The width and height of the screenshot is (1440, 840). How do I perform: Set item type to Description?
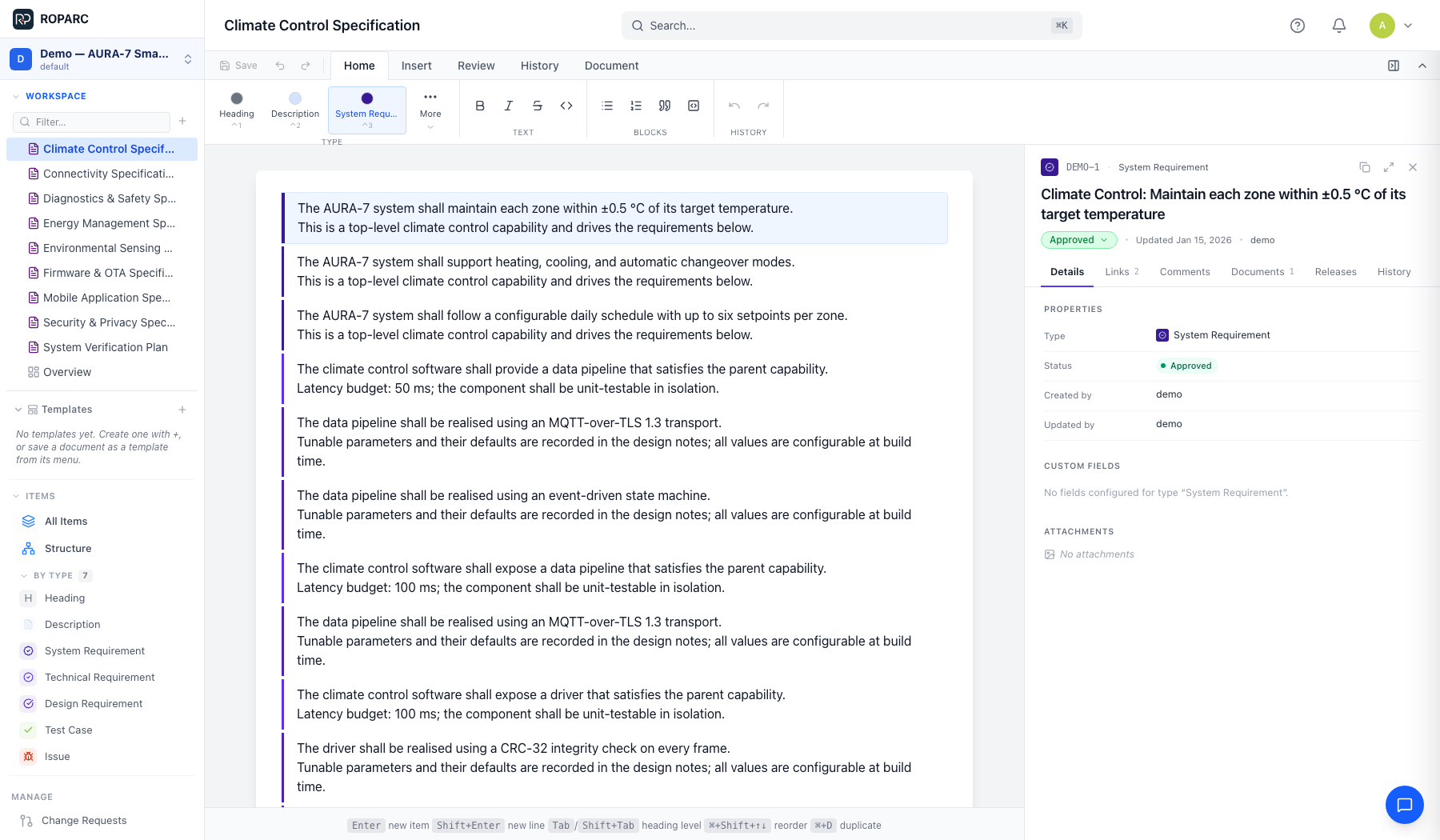295,110
